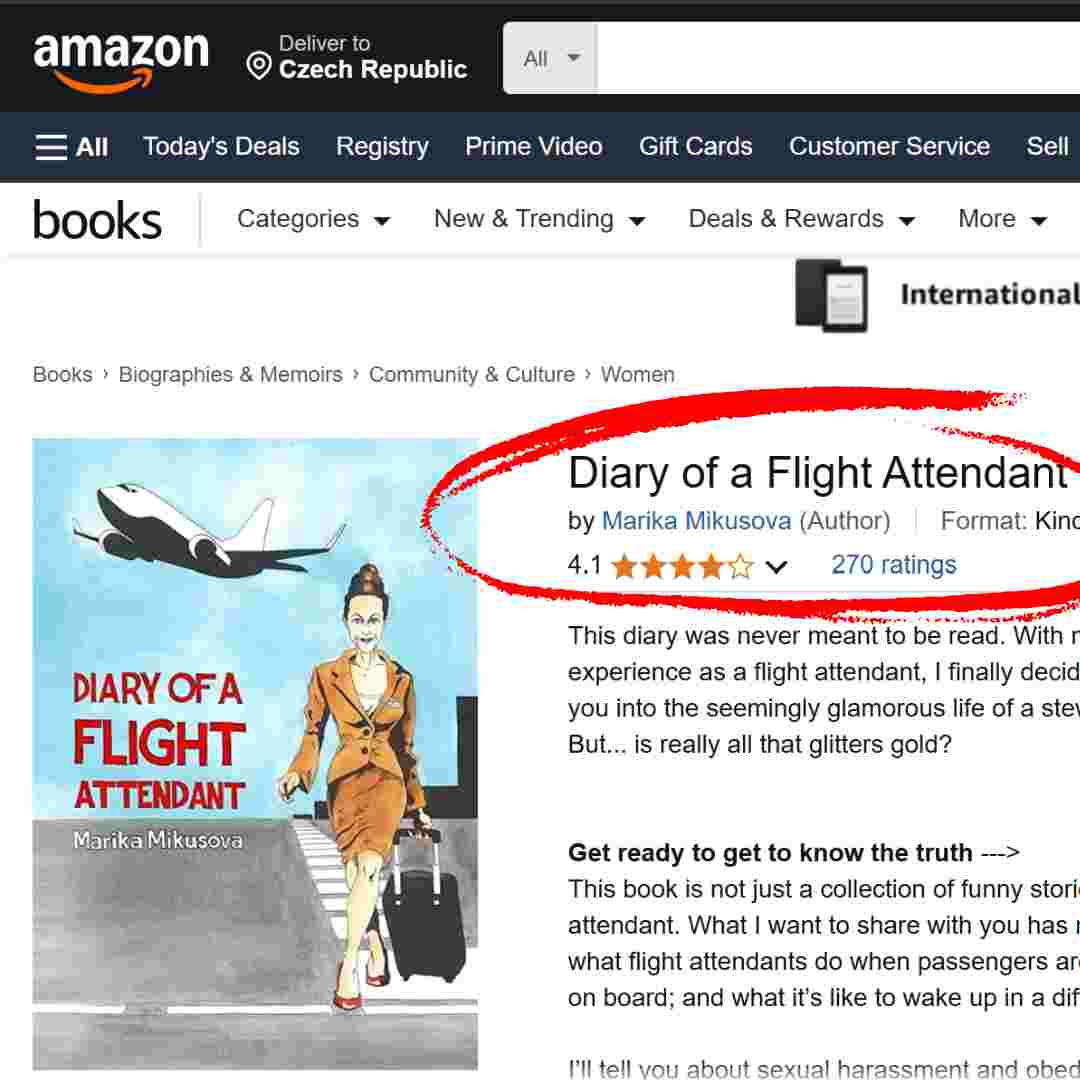The height and width of the screenshot is (1080, 1080).
Task: Click the Marika Mikusova author link
Action: [697, 521]
